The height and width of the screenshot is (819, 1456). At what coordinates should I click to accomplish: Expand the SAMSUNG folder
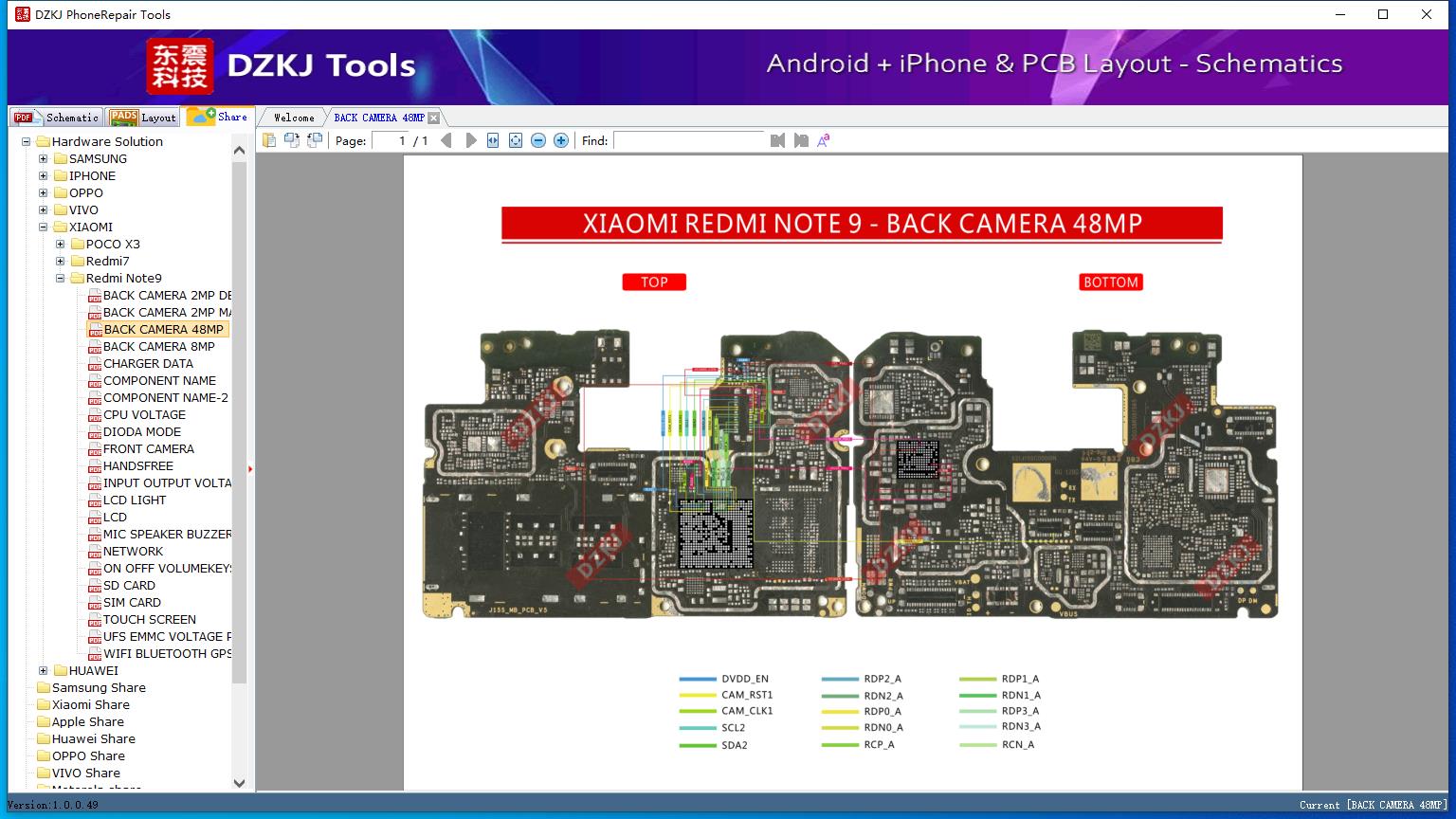coord(44,159)
